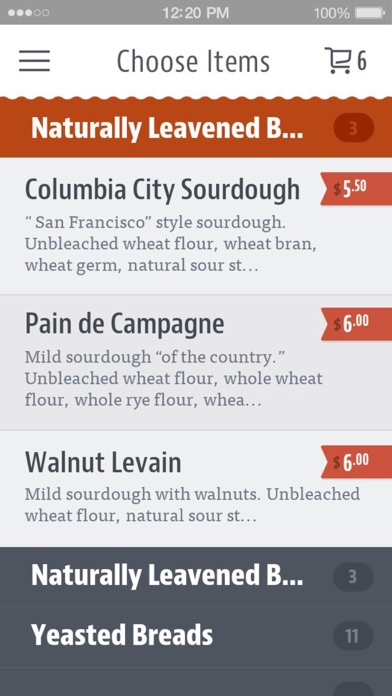Open the shopping cart icon

[x=338, y=60]
